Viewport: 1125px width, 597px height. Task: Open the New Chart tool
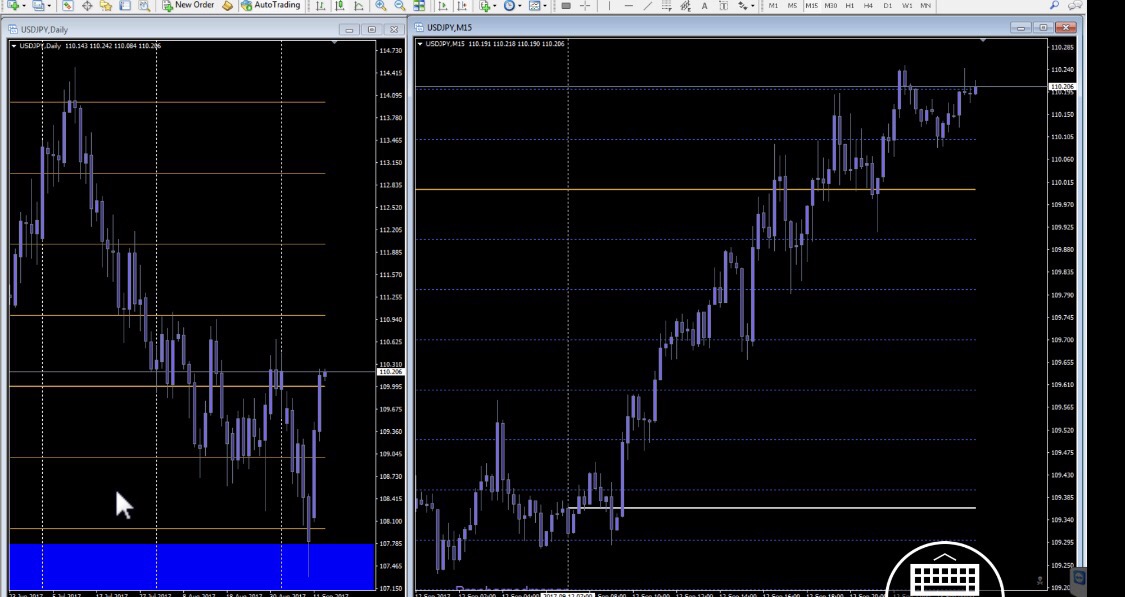[14, 5]
